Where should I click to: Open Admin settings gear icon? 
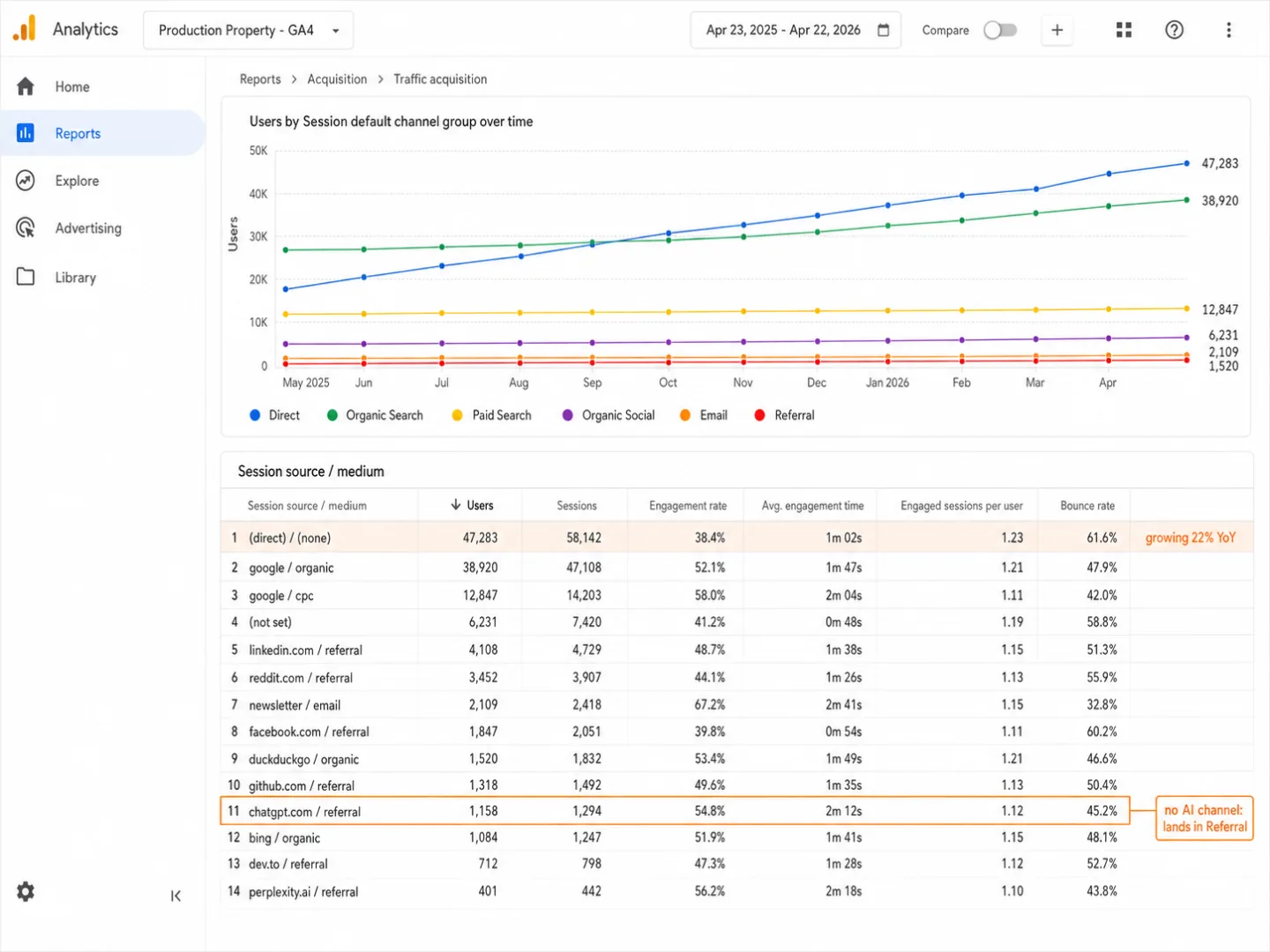26,892
